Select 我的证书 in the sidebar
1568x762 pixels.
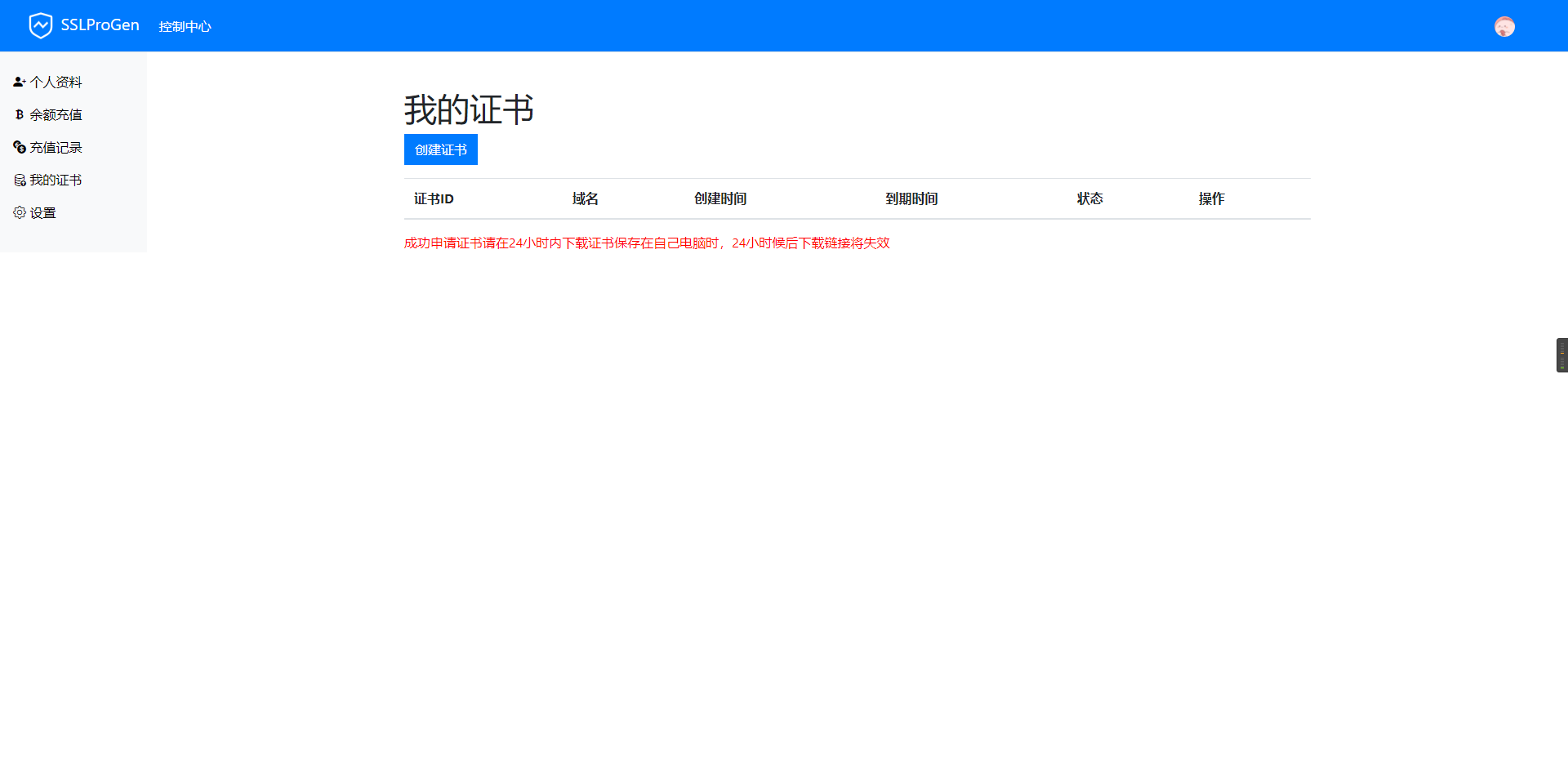[56, 180]
